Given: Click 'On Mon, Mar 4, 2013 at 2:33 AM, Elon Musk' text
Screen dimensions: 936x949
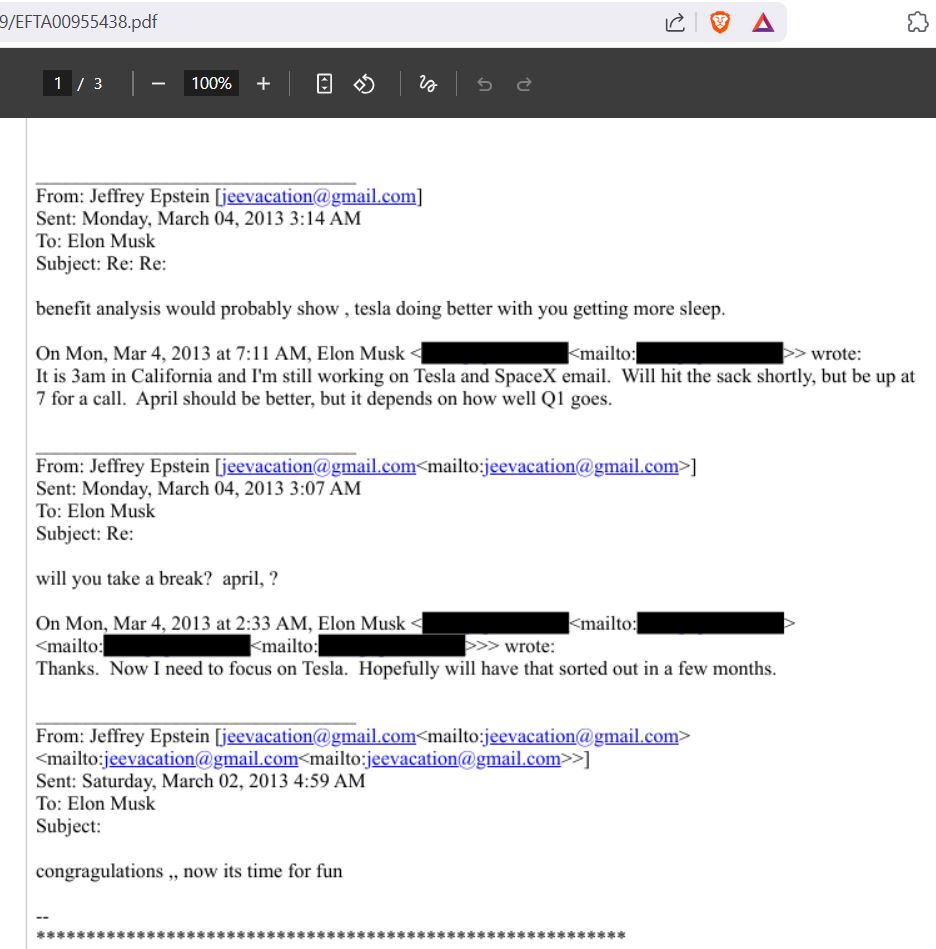Looking at the screenshot, I should (x=220, y=623).
